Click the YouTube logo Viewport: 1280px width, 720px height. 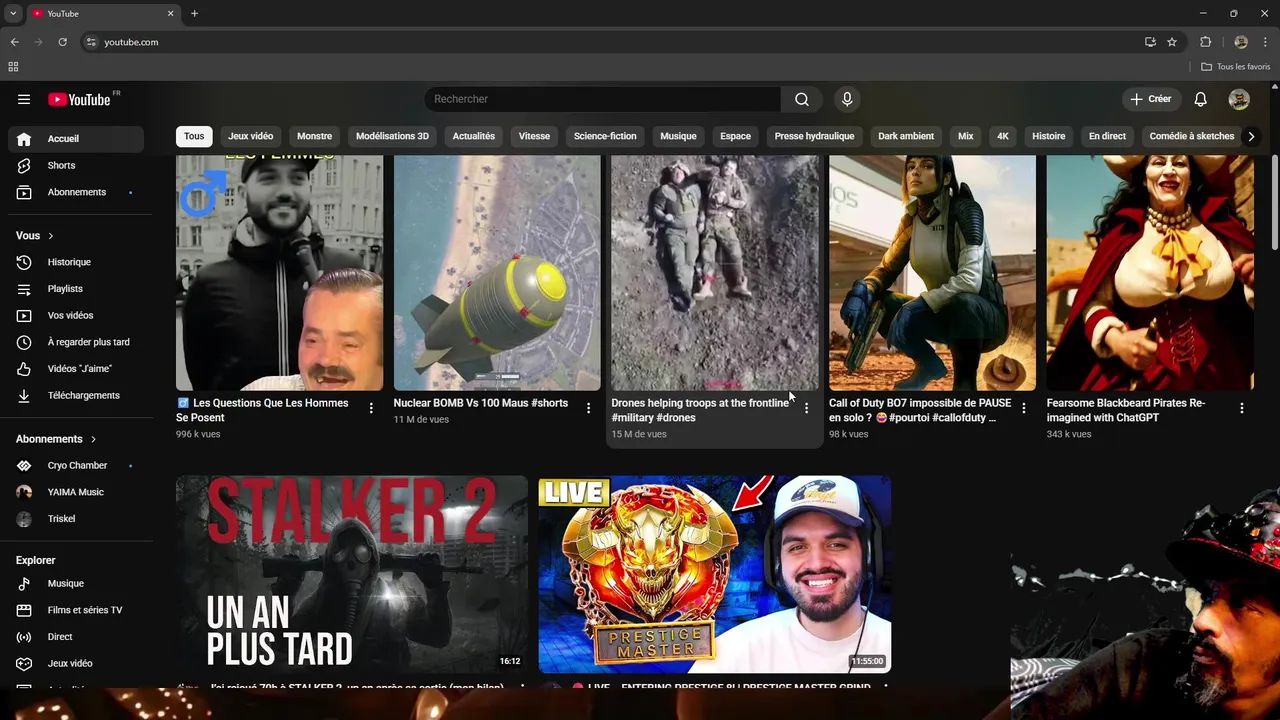(79, 99)
